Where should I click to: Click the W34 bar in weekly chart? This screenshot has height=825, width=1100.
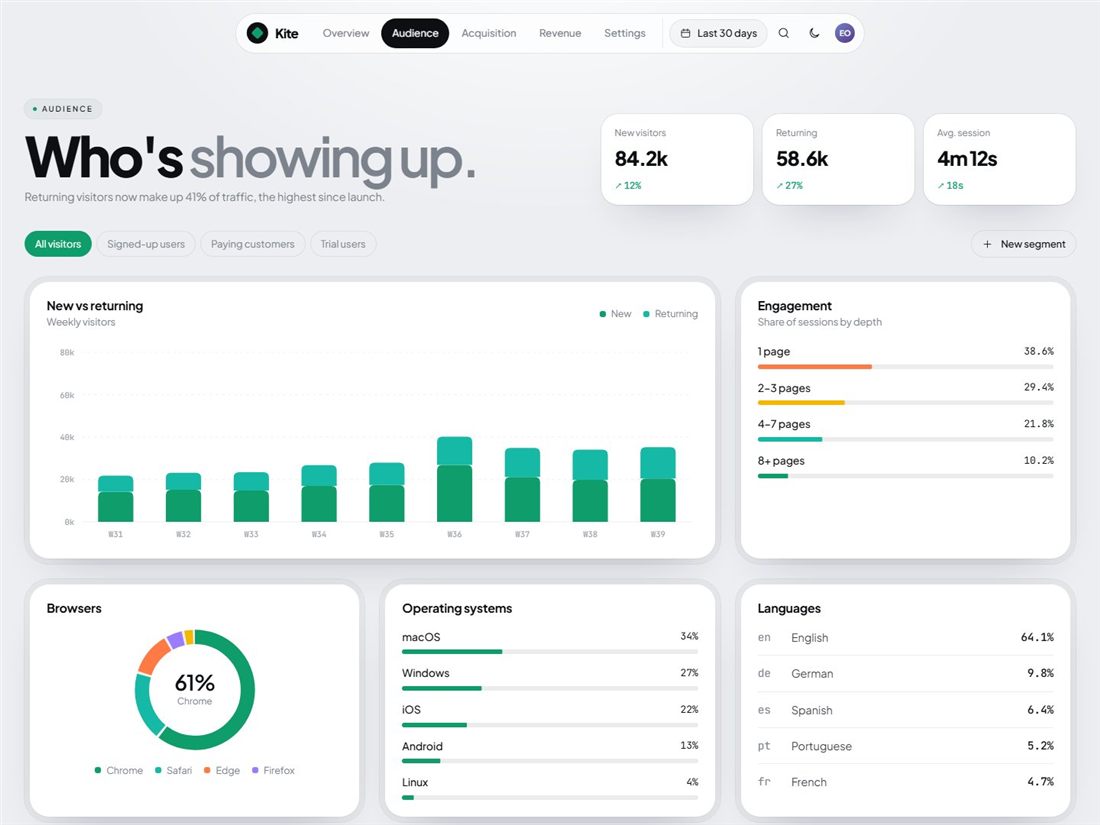point(319,493)
